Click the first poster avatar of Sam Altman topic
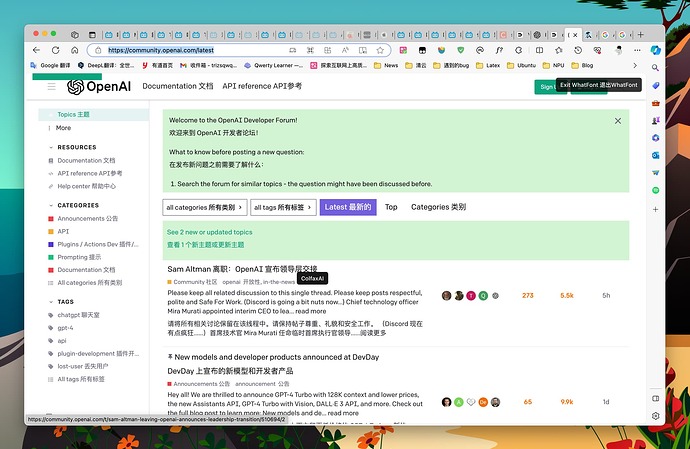The width and height of the screenshot is (690, 449). pos(447,296)
